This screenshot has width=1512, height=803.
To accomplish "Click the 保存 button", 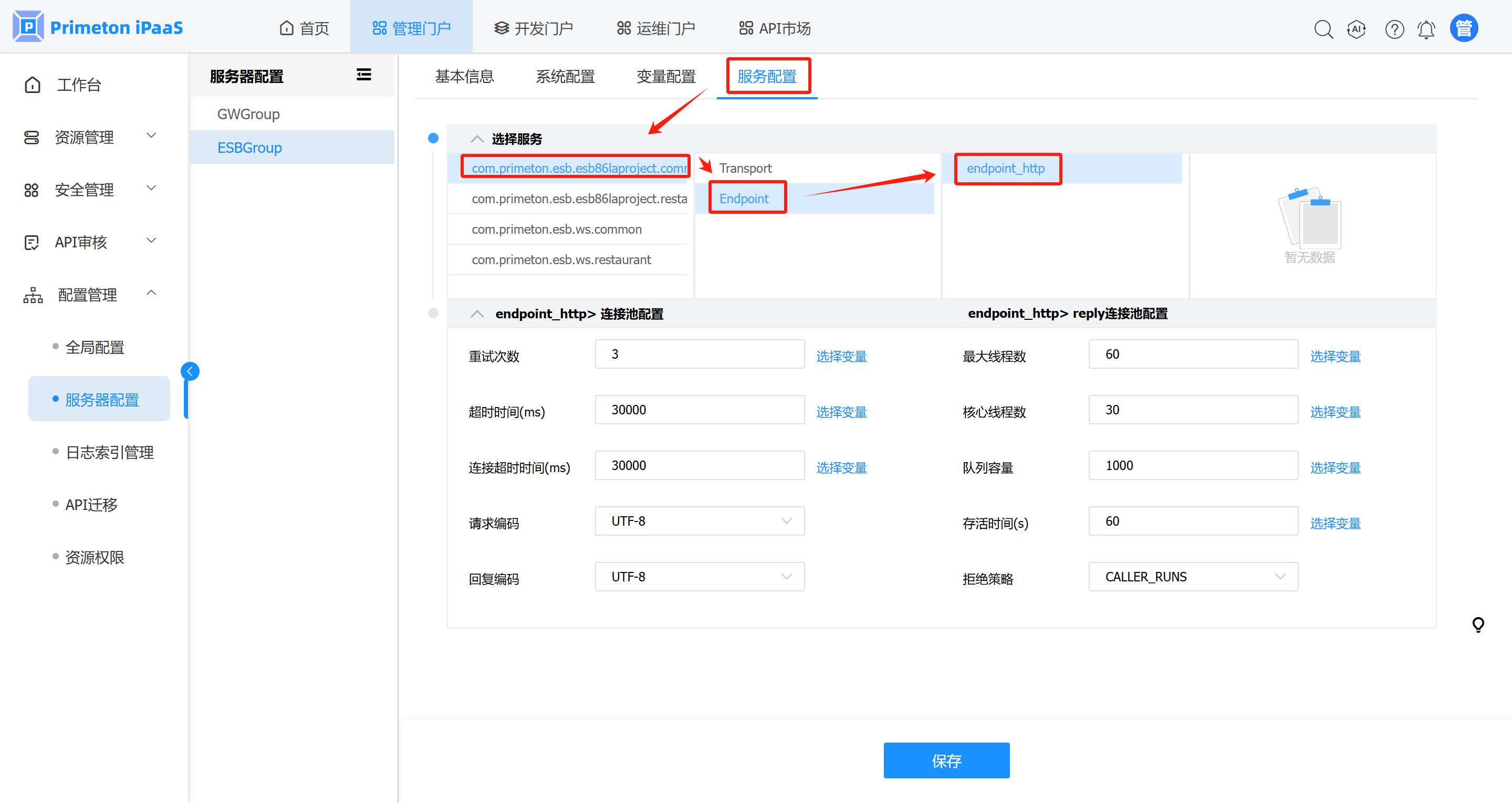I will (x=946, y=761).
